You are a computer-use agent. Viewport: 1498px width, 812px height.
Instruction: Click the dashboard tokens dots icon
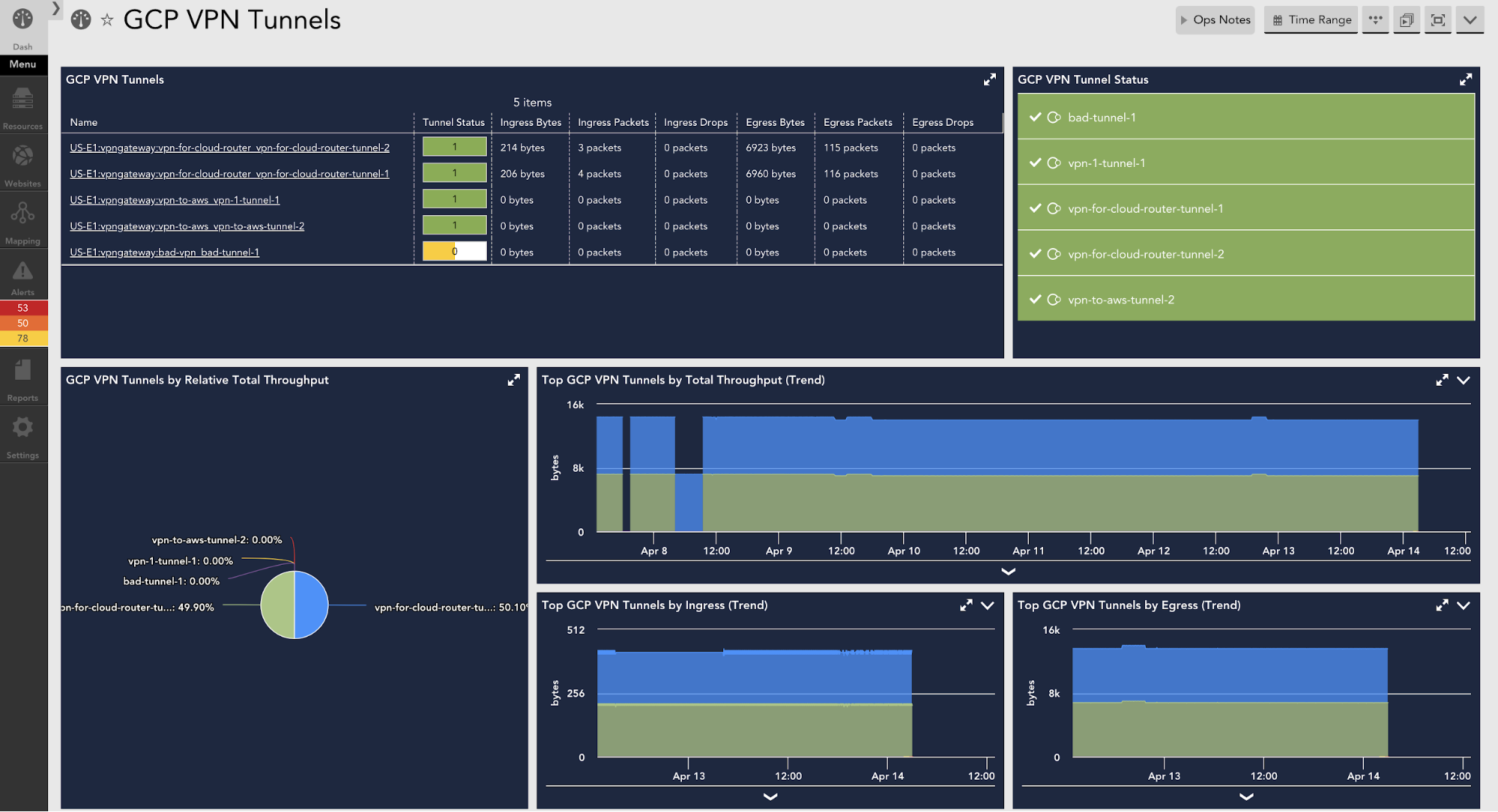(x=1375, y=20)
